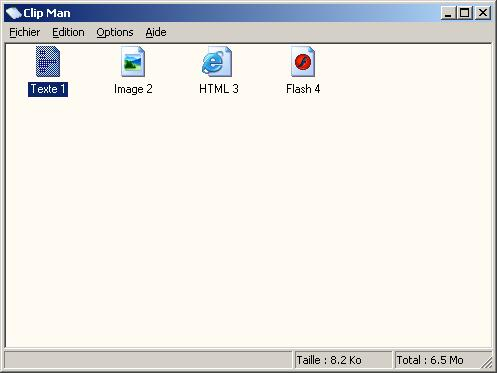Click the 'Texte 1' label
The image size is (497, 373).
click(x=48, y=89)
